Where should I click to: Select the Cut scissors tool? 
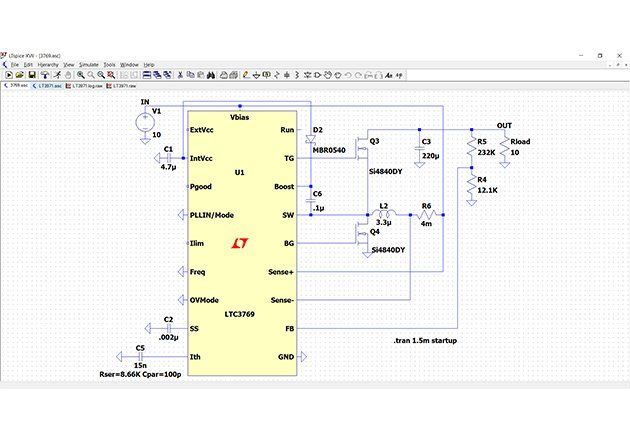click(x=180, y=74)
